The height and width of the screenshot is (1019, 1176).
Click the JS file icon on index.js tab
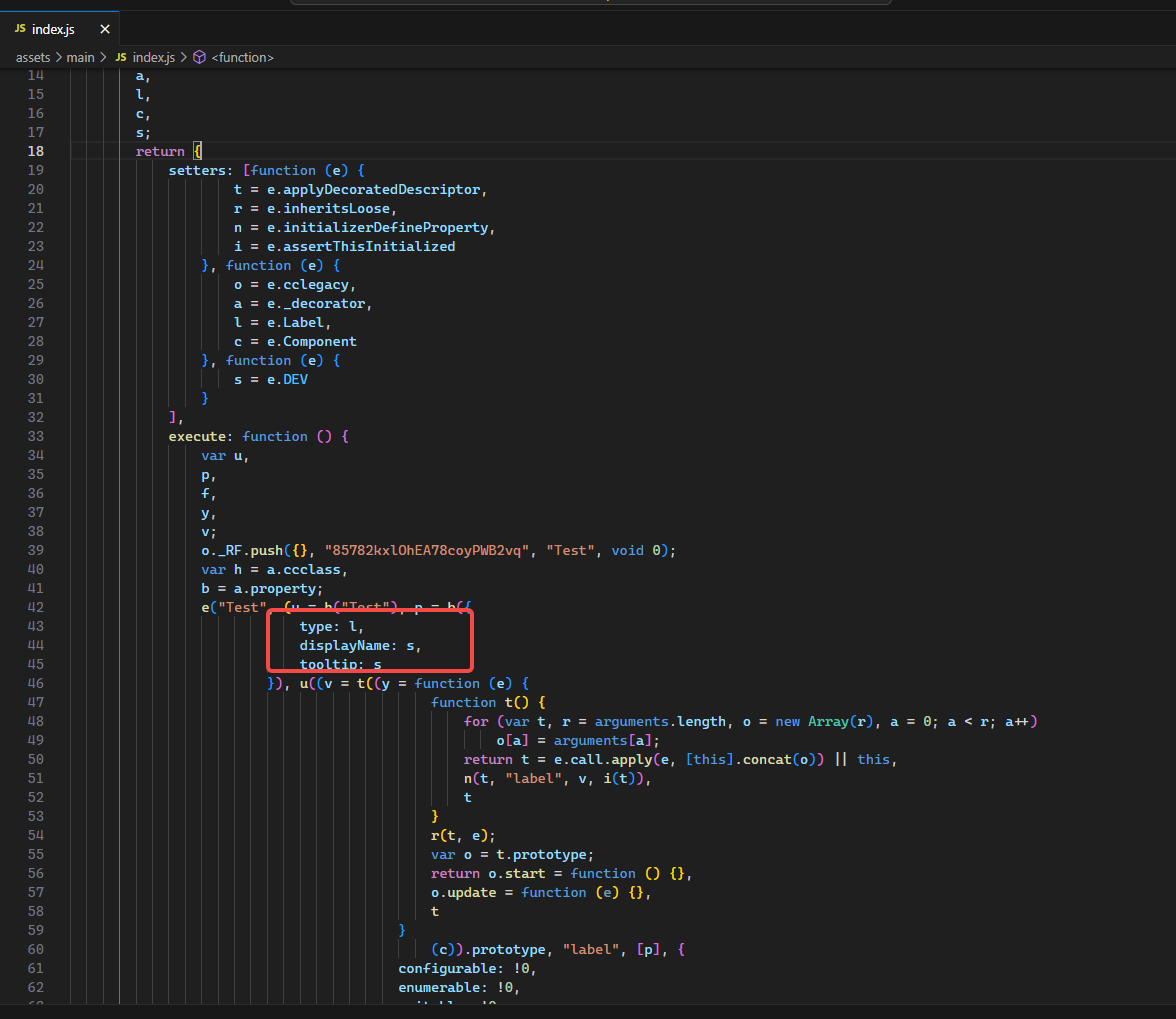20,30
